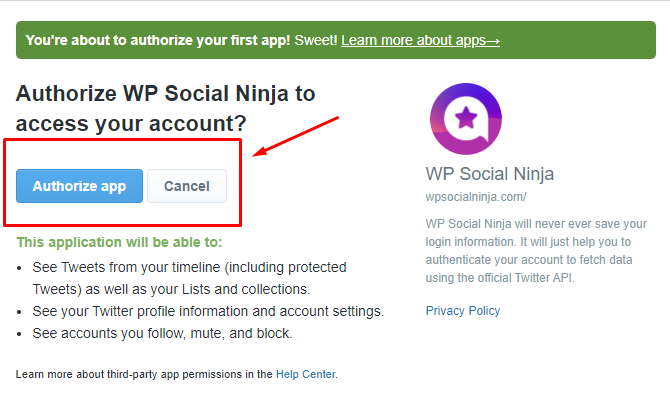Open the Help Center link
Image resolution: width=670 pixels, height=400 pixels.
[x=306, y=374]
